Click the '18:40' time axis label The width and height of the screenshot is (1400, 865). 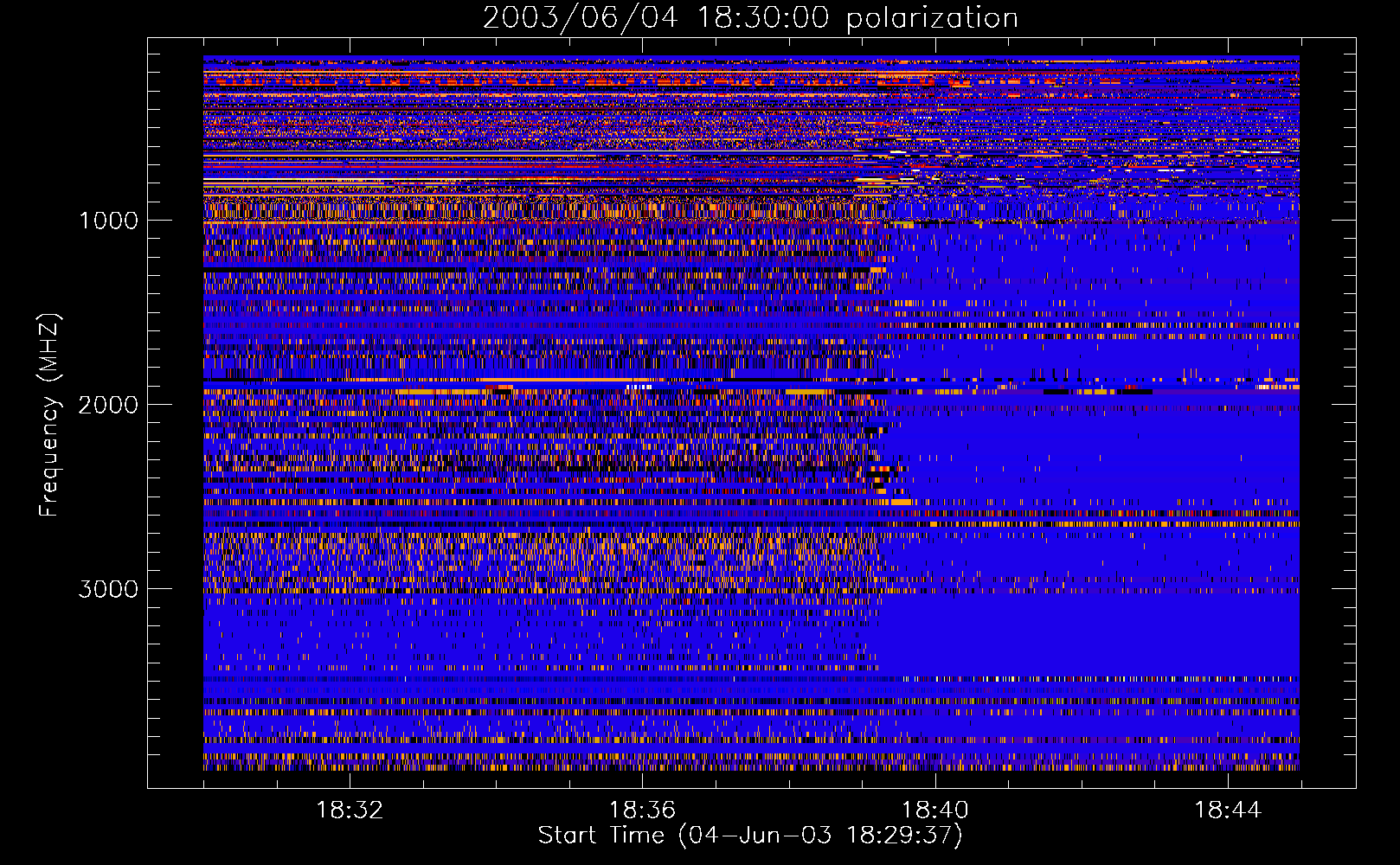click(935, 811)
